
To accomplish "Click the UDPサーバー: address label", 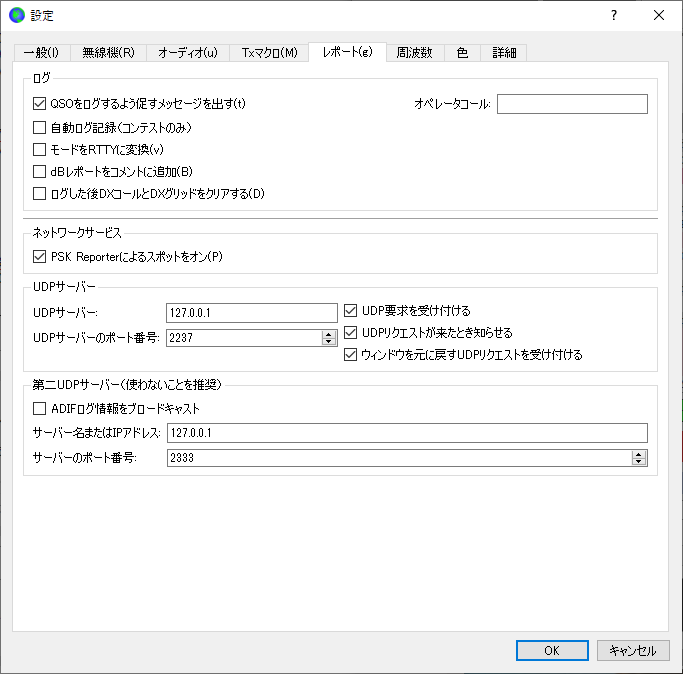I will pos(65,313).
